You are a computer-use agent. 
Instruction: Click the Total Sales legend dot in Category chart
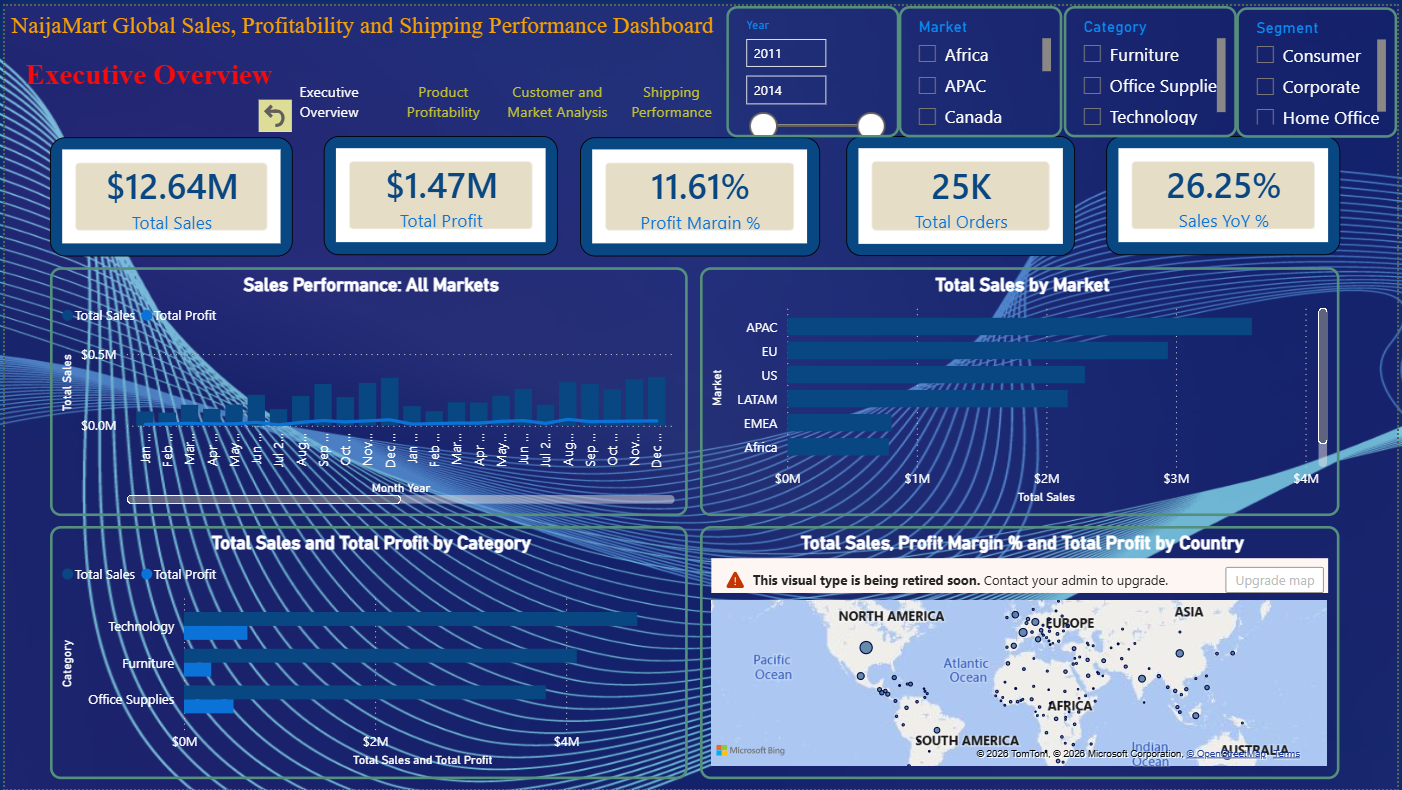click(67, 574)
